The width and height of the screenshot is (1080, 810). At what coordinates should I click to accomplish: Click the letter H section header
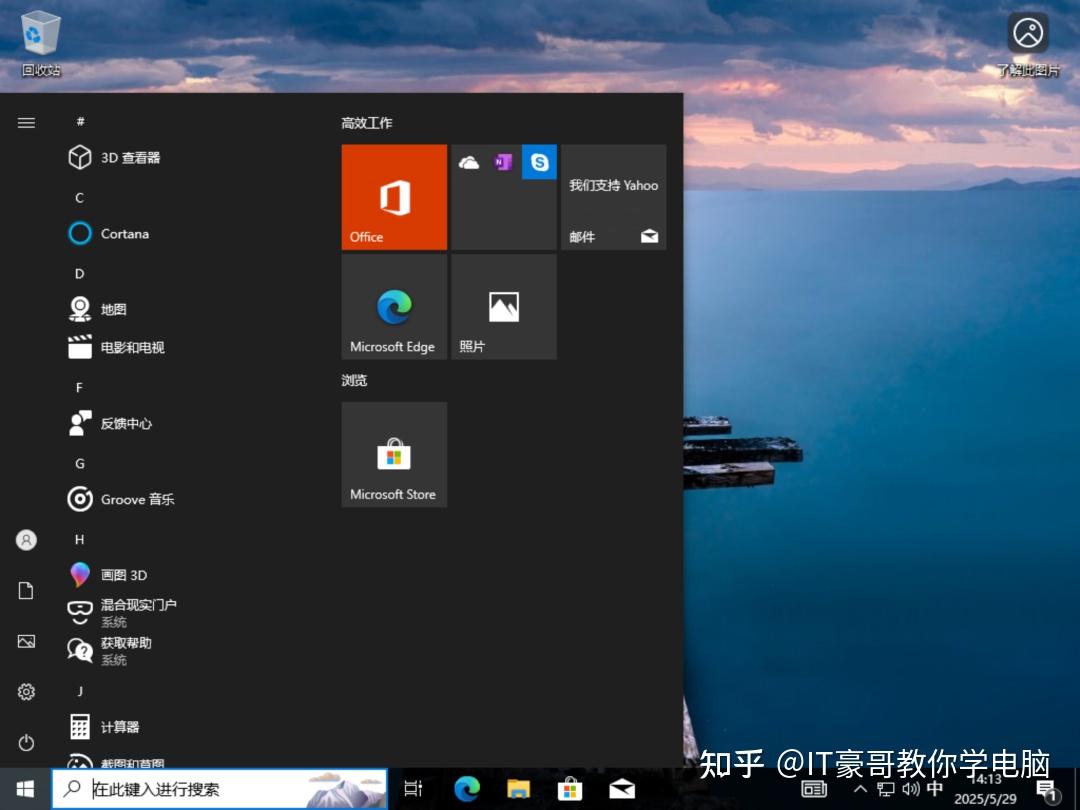click(79, 539)
